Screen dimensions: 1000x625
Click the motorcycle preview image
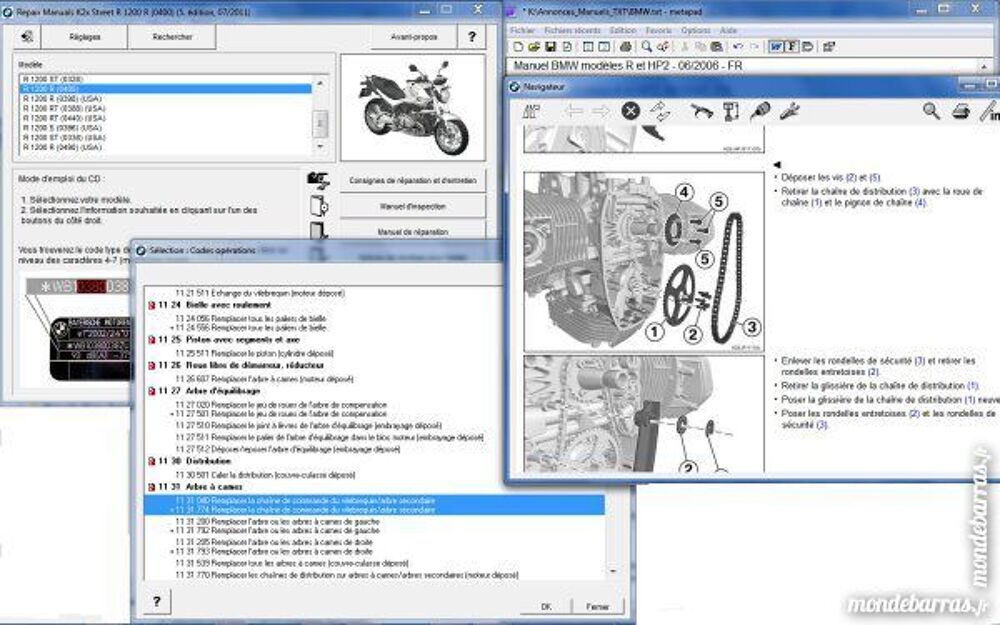click(413, 107)
